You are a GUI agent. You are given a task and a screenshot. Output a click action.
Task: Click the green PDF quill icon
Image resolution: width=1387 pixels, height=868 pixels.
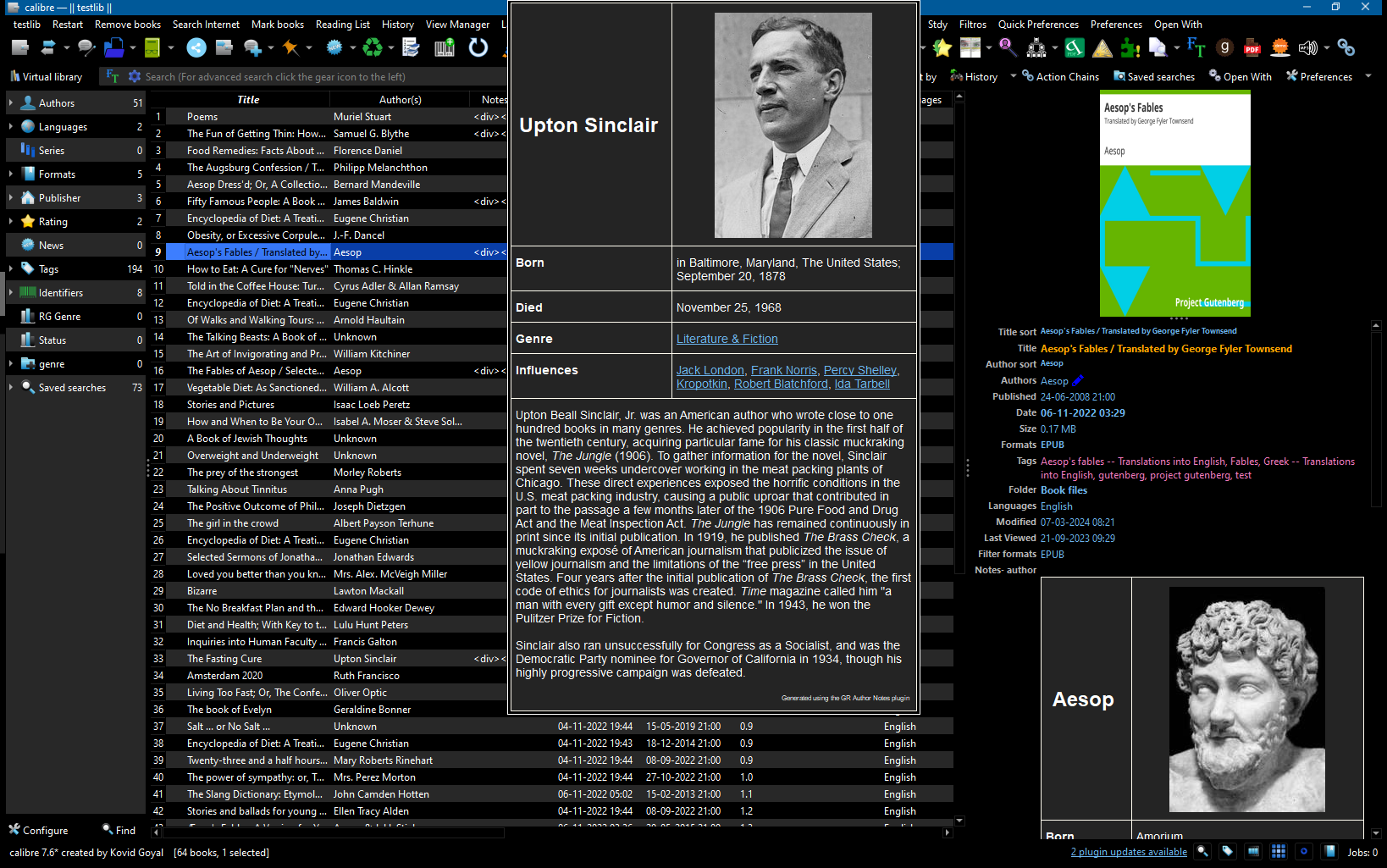coord(1074,48)
